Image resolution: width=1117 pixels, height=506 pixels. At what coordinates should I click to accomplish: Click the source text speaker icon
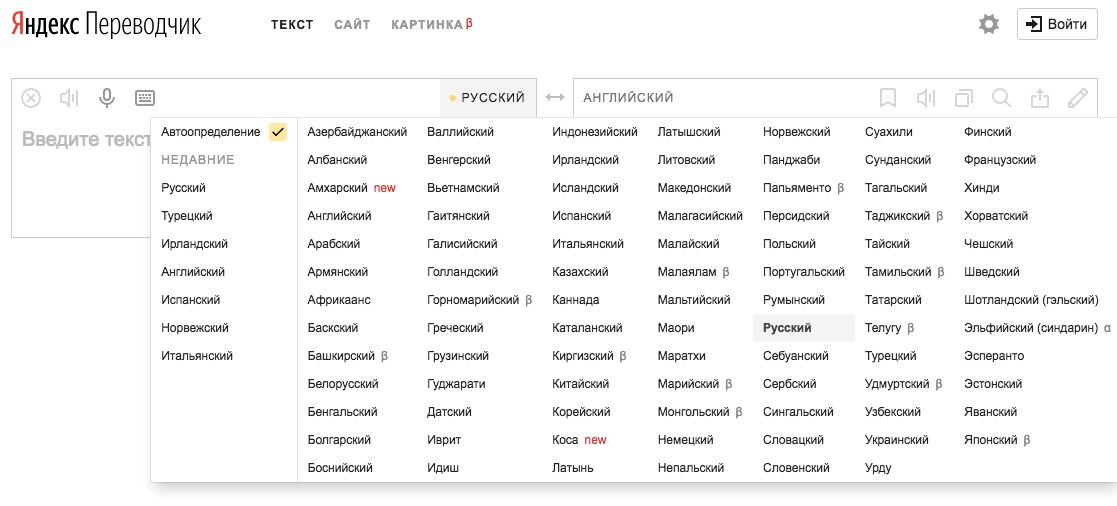pos(68,98)
